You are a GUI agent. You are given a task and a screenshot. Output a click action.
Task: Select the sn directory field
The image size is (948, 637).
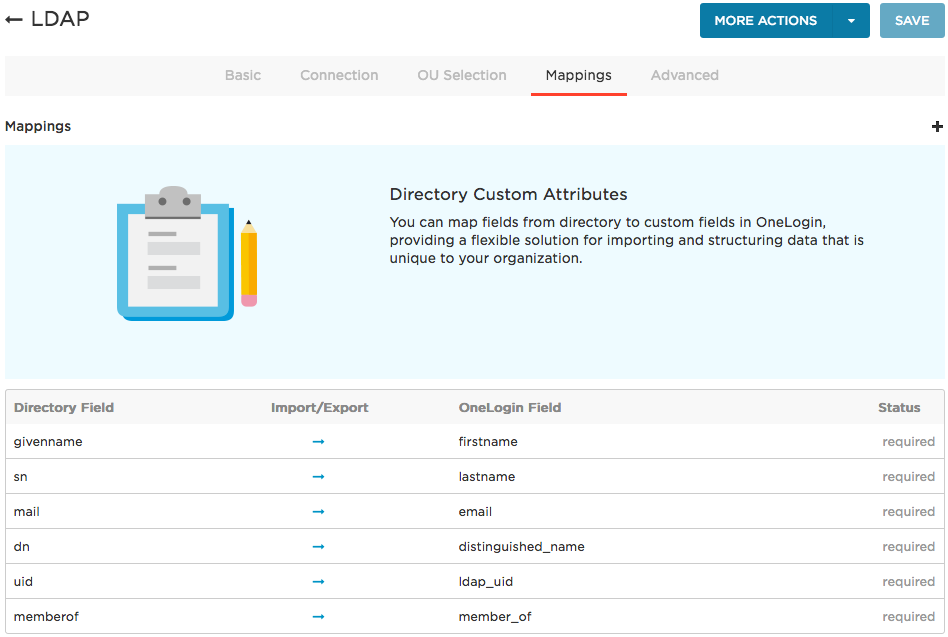21,477
